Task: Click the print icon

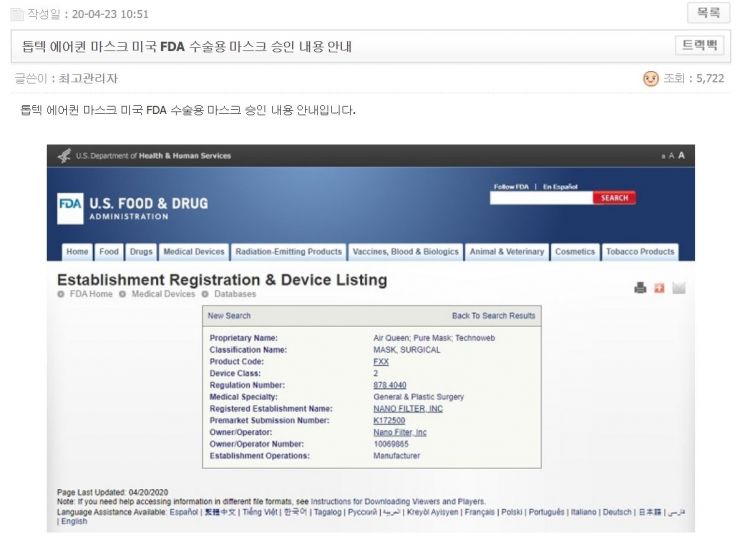Action: coord(640,289)
